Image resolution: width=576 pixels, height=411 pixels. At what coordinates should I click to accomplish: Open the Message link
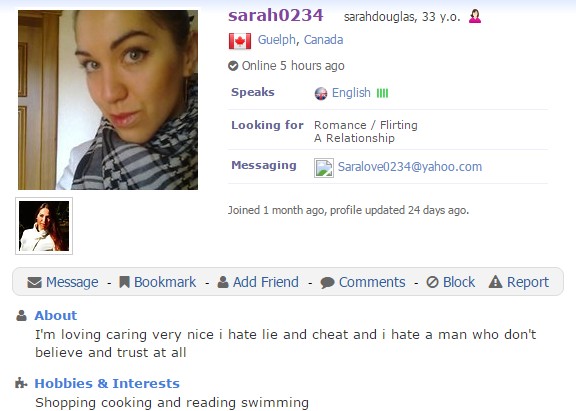(72, 282)
